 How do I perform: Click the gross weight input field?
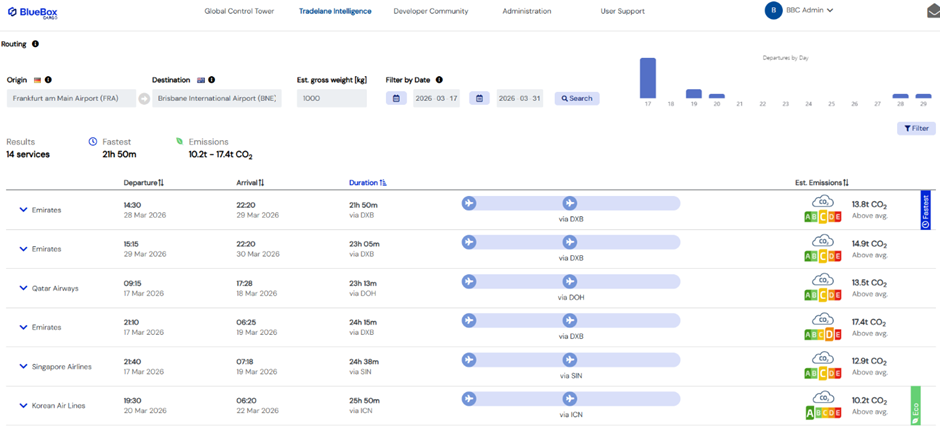click(332, 98)
